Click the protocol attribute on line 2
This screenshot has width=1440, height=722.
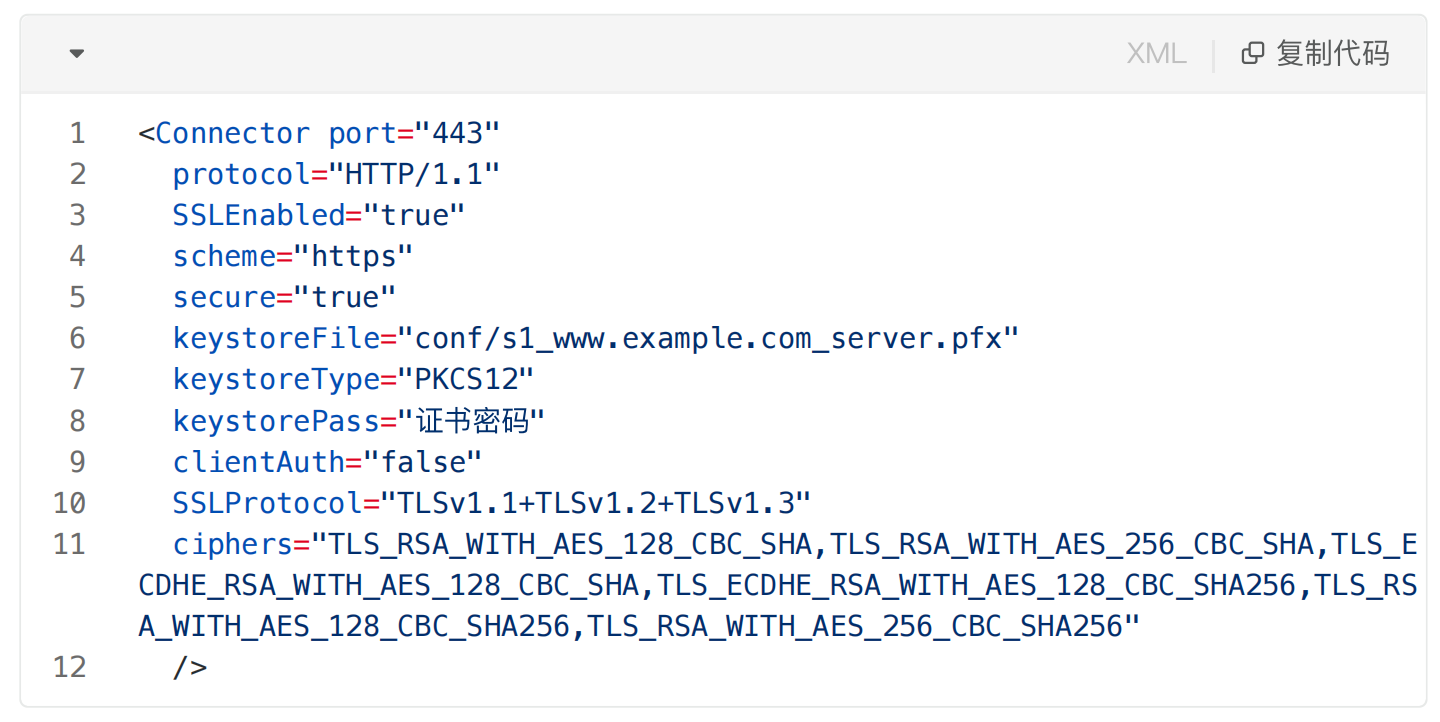tap(241, 174)
